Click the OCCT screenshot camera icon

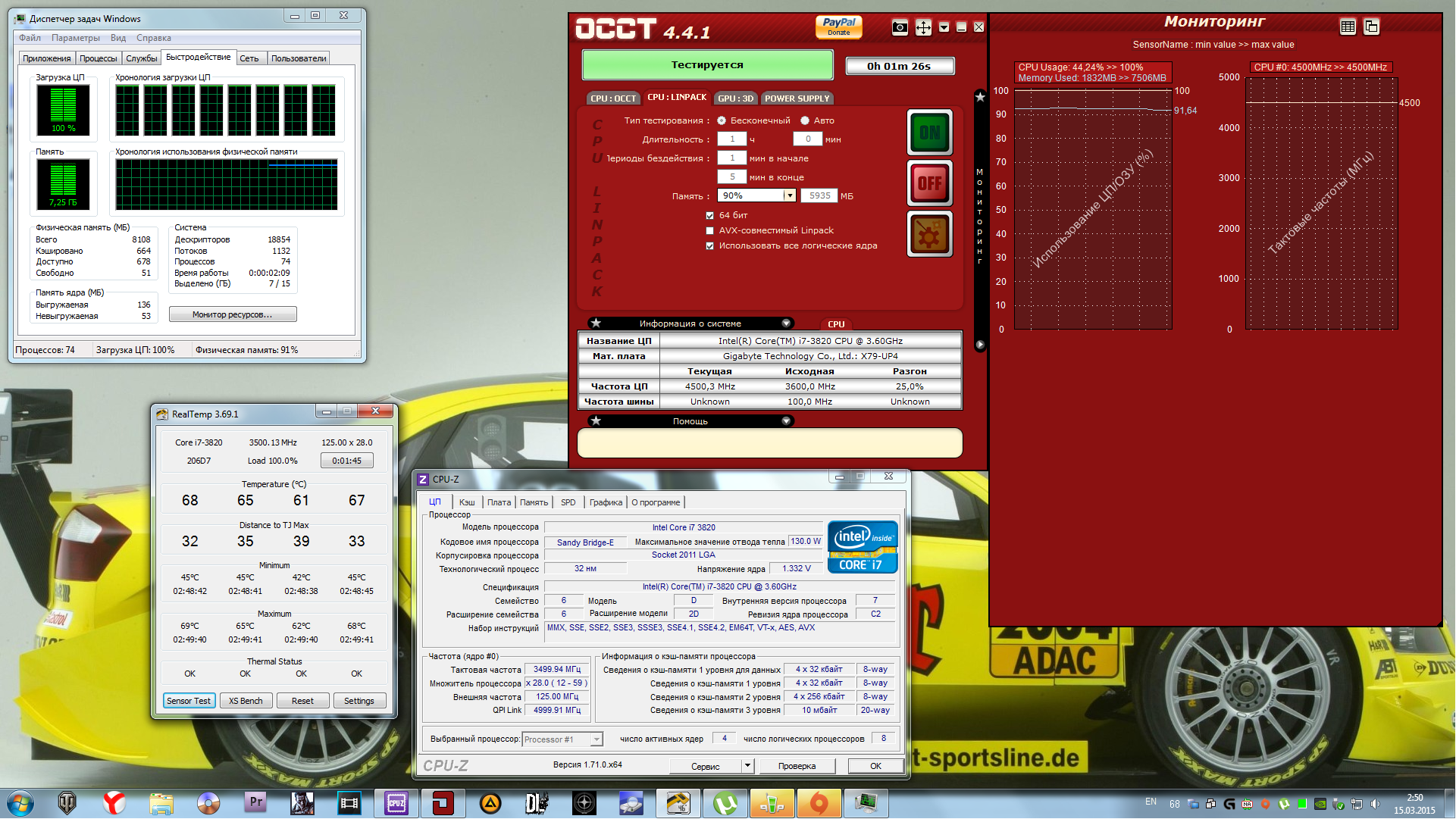900,28
